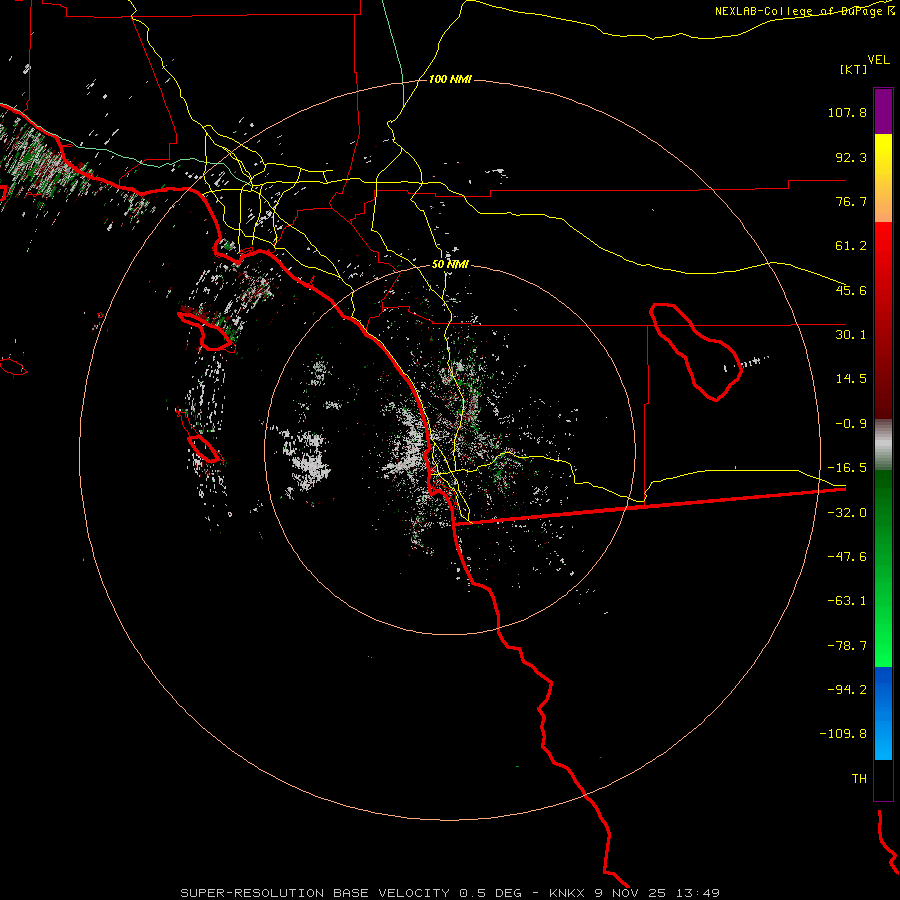Screen dimensions: 900x900
Task: Click the yellow segment of velocity color scale
Action: (883, 178)
